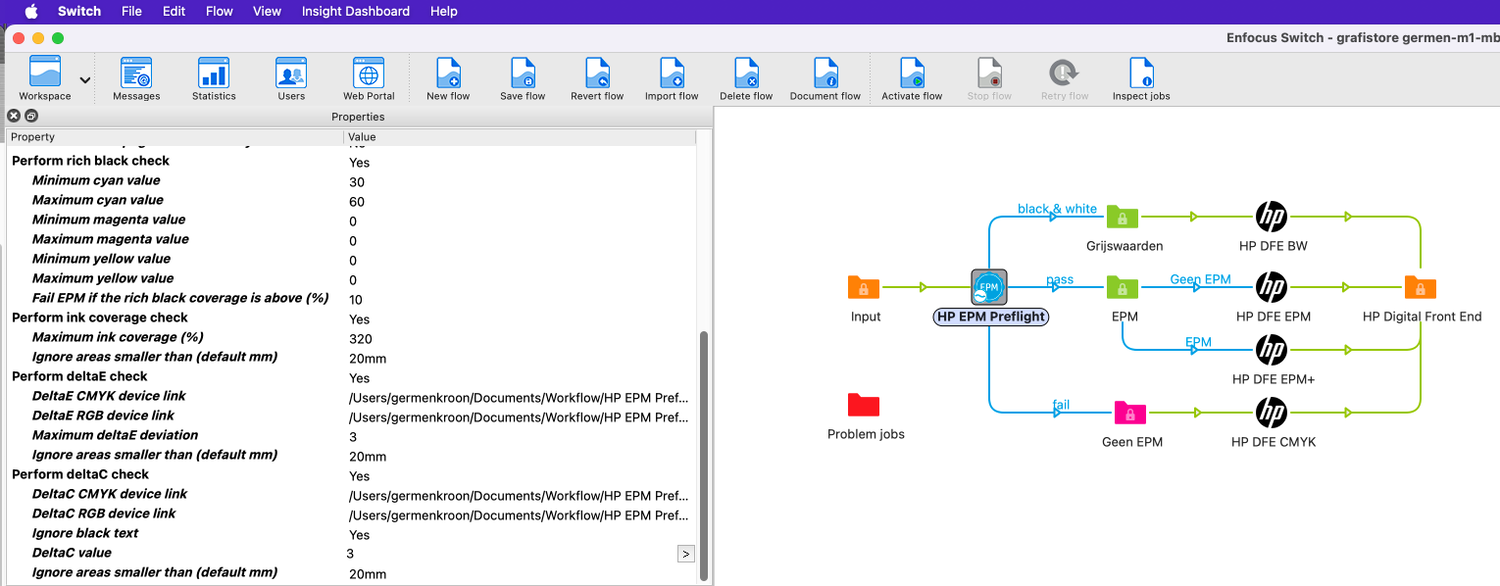Click the Maximum cyan value 60
The height and width of the screenshot is (586, 1500).
coord(357,201)
